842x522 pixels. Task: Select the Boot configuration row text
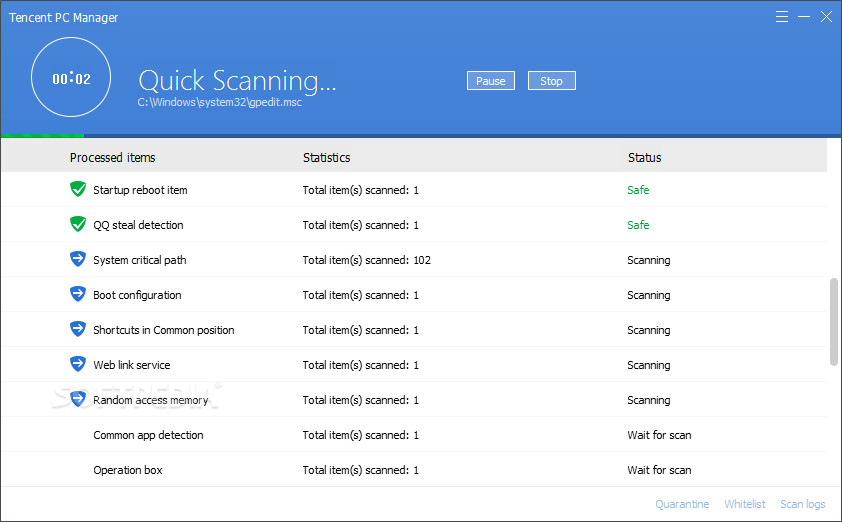[x=137, y=295]
